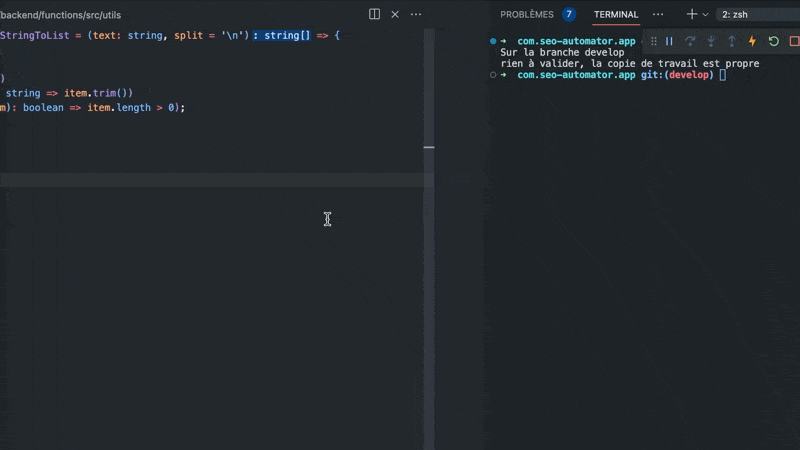Click the hollow command decoration circle
Viewport: 800px width, 450px height.
point(493,74)
